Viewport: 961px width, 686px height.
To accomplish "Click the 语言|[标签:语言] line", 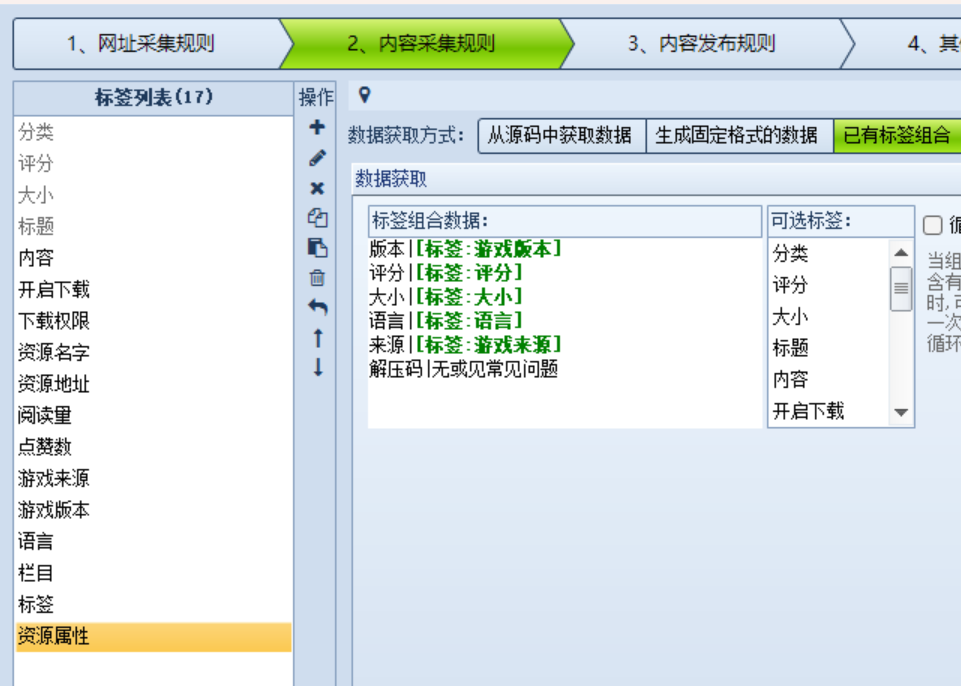I will (446, 321).
